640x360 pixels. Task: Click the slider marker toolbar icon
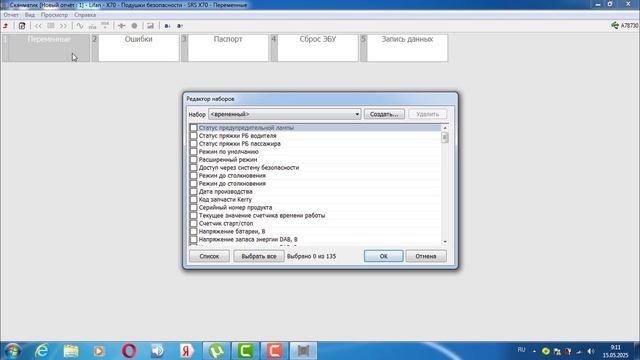[x=122, y=26]
